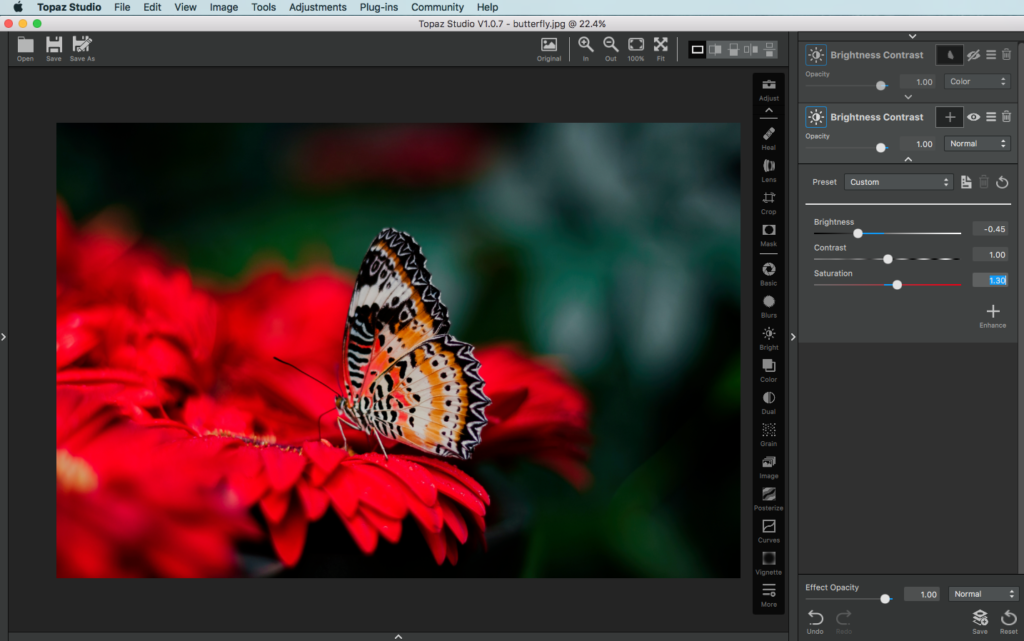The image size is (1024, 641).
Task: Select the Lens tool
Action: (769, 170)
